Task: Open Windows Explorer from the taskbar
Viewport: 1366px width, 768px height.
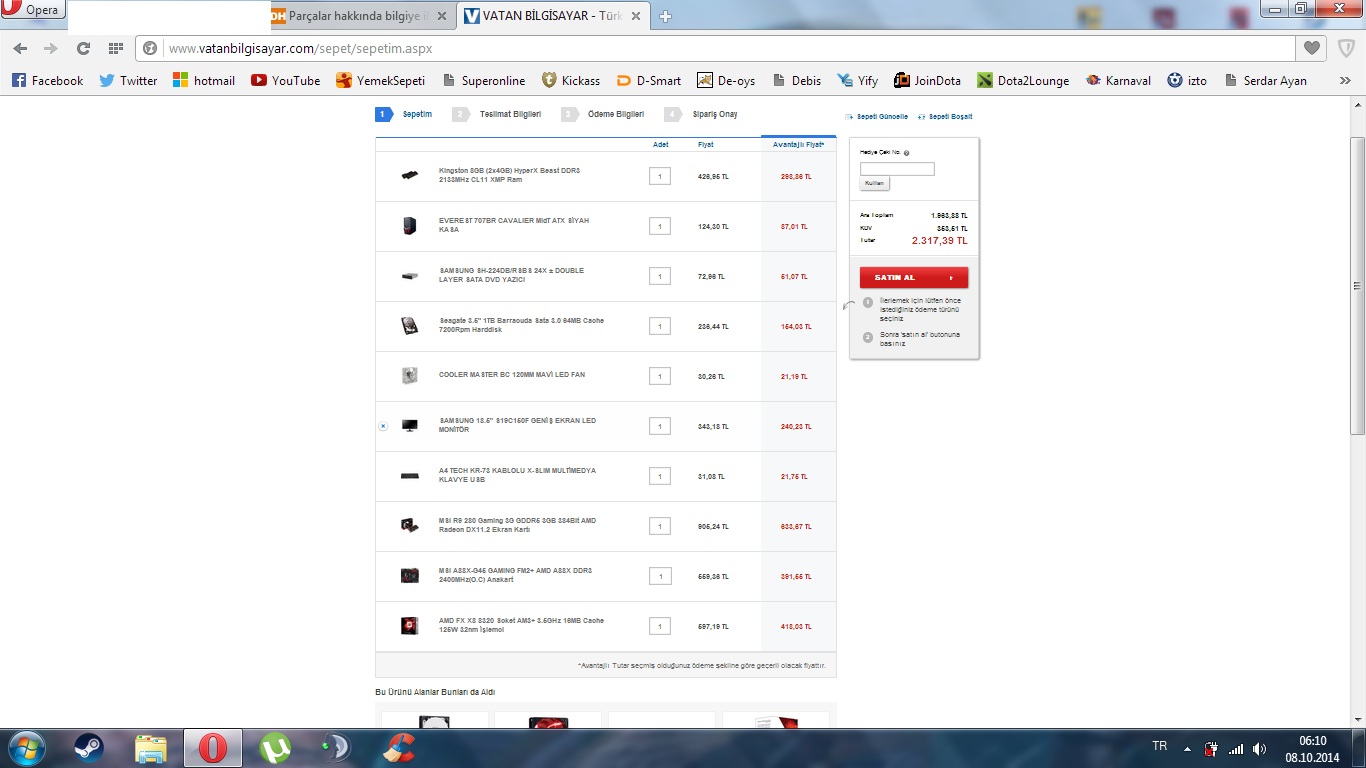Action: (x=151, y=747)
